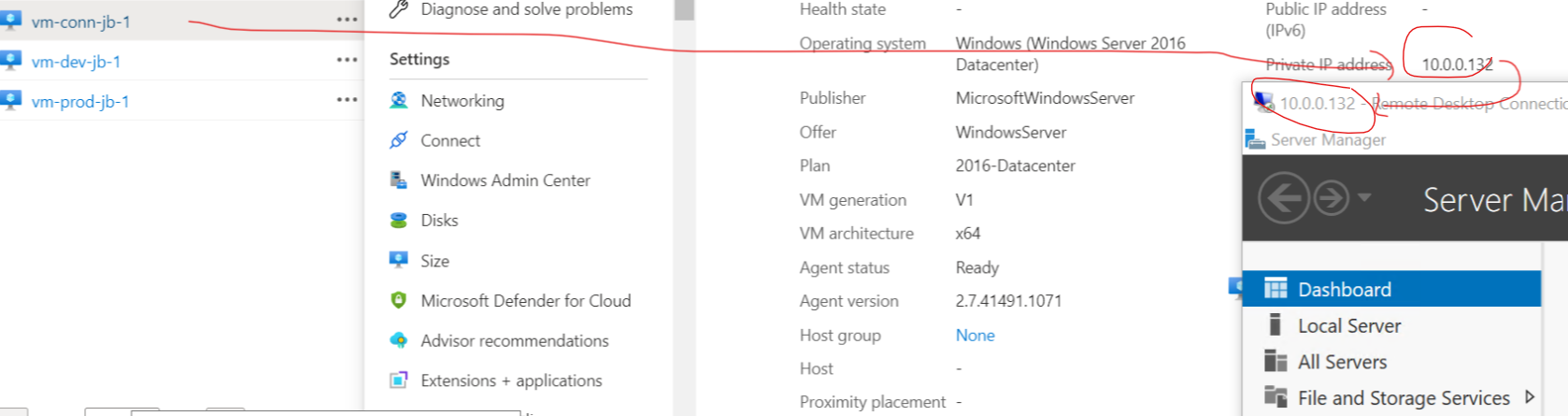This screenshot has width=1568, height=416.
Task: Click the Dashboard grid icon
Action: [1276, 288]
